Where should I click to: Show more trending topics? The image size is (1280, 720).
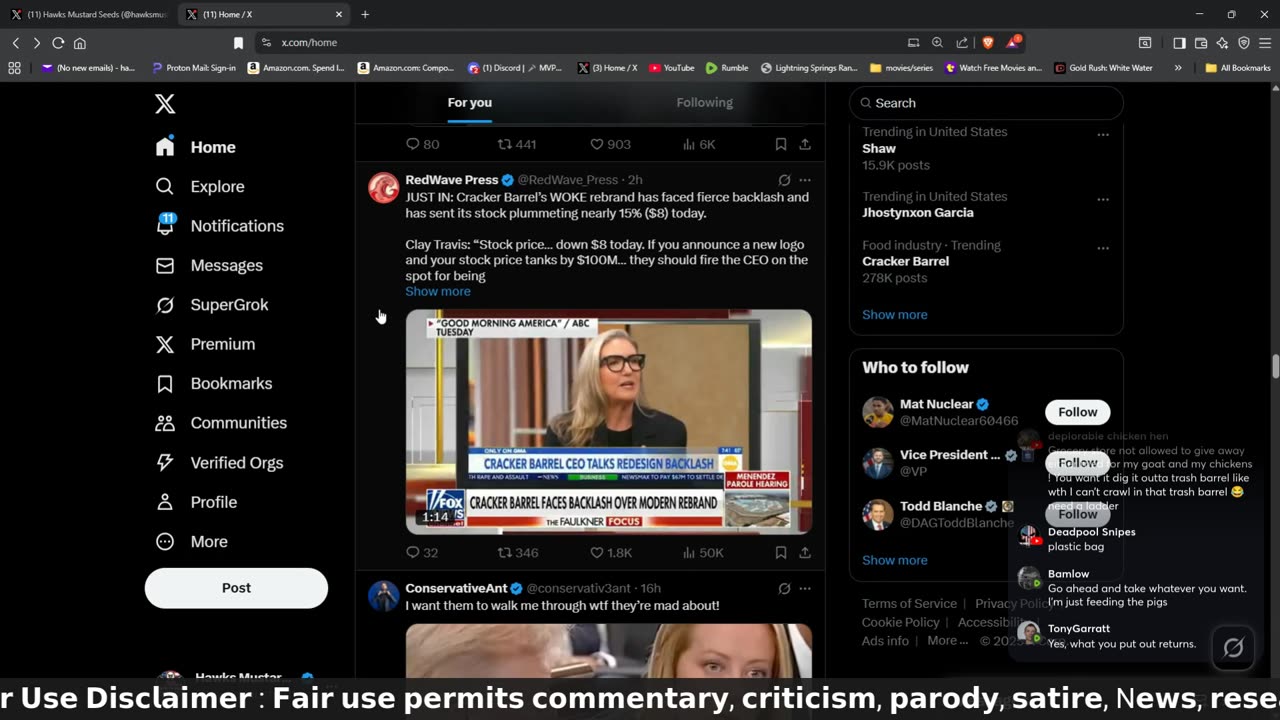(x=895, y=314)
